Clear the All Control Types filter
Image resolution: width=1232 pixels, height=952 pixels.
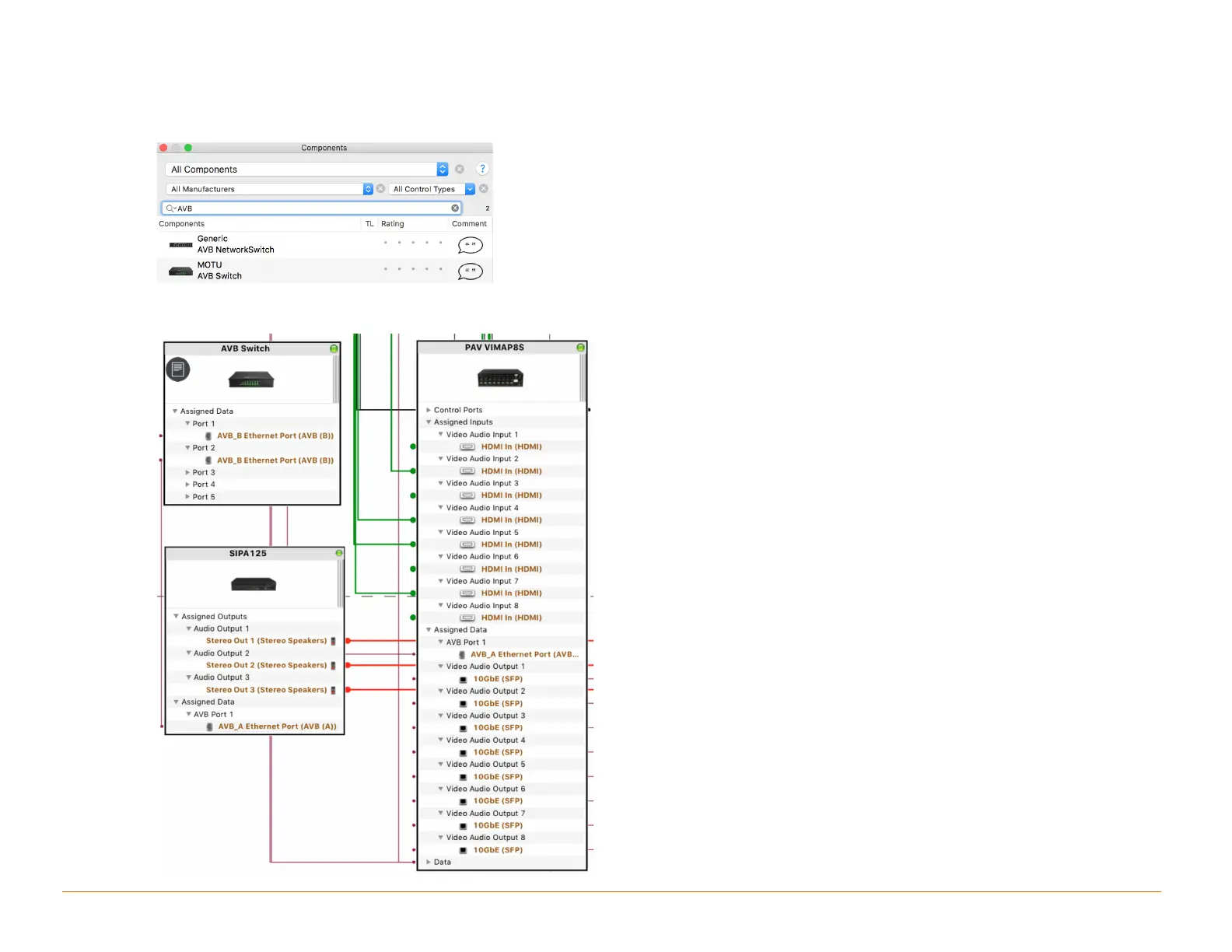[484, 189]
